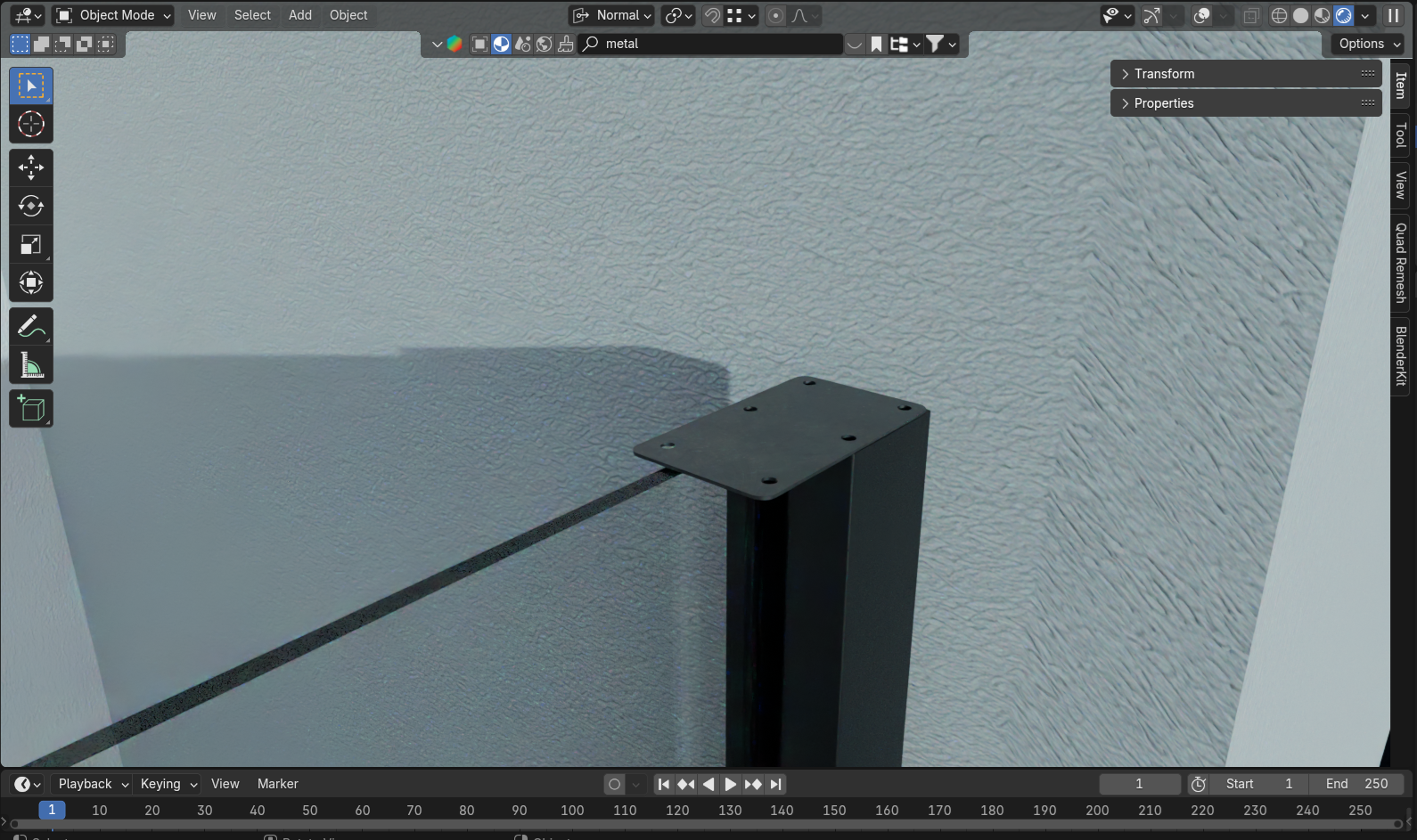Open the Normal orientation dropdown
Screen dimensions: 1417x840
coord(613,15)
